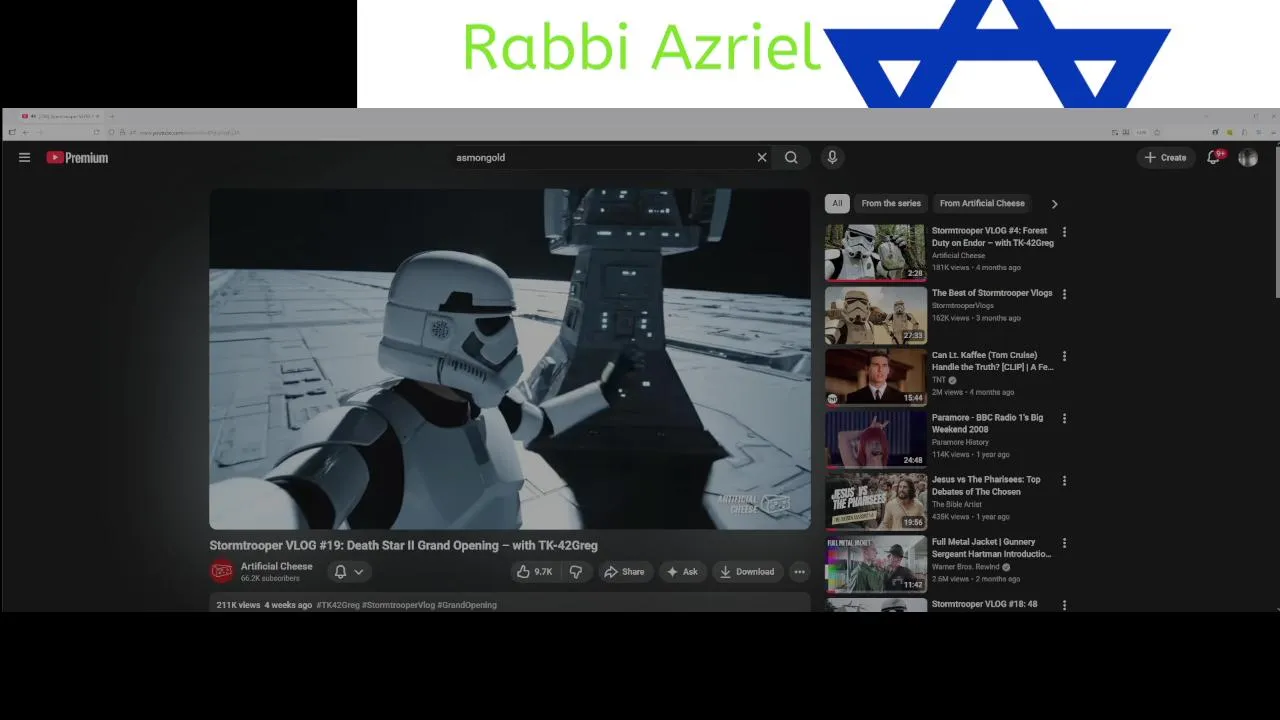Open the Stormtrooper VLOG #4 Forest Duty title
The width and height of the screenshot is (1280, 720).
tap(993, 237)
